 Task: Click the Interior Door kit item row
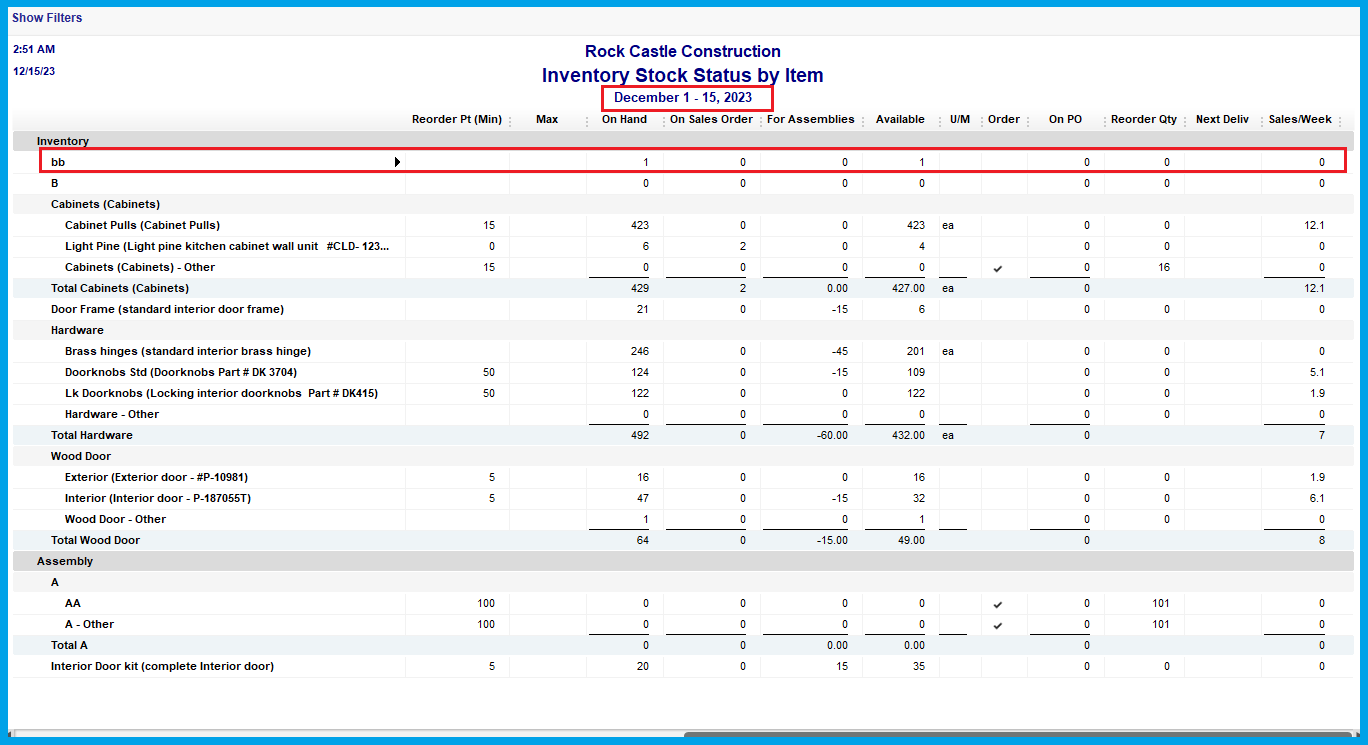click(683, 666)
